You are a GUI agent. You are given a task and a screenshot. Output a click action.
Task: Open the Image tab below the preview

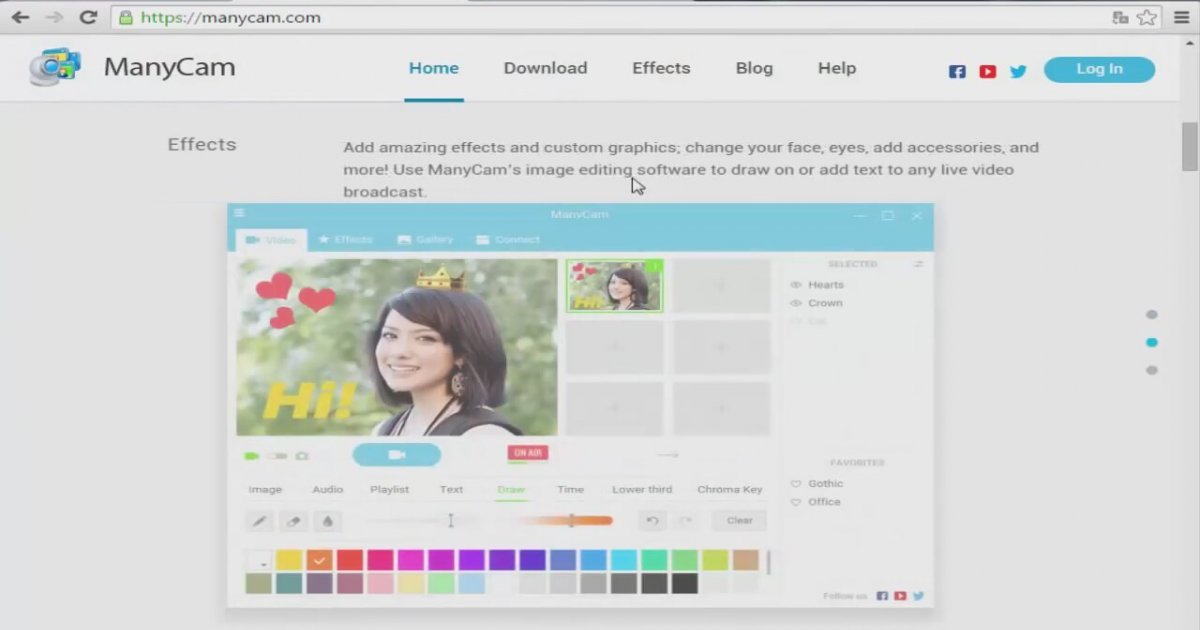click(265, 490)
